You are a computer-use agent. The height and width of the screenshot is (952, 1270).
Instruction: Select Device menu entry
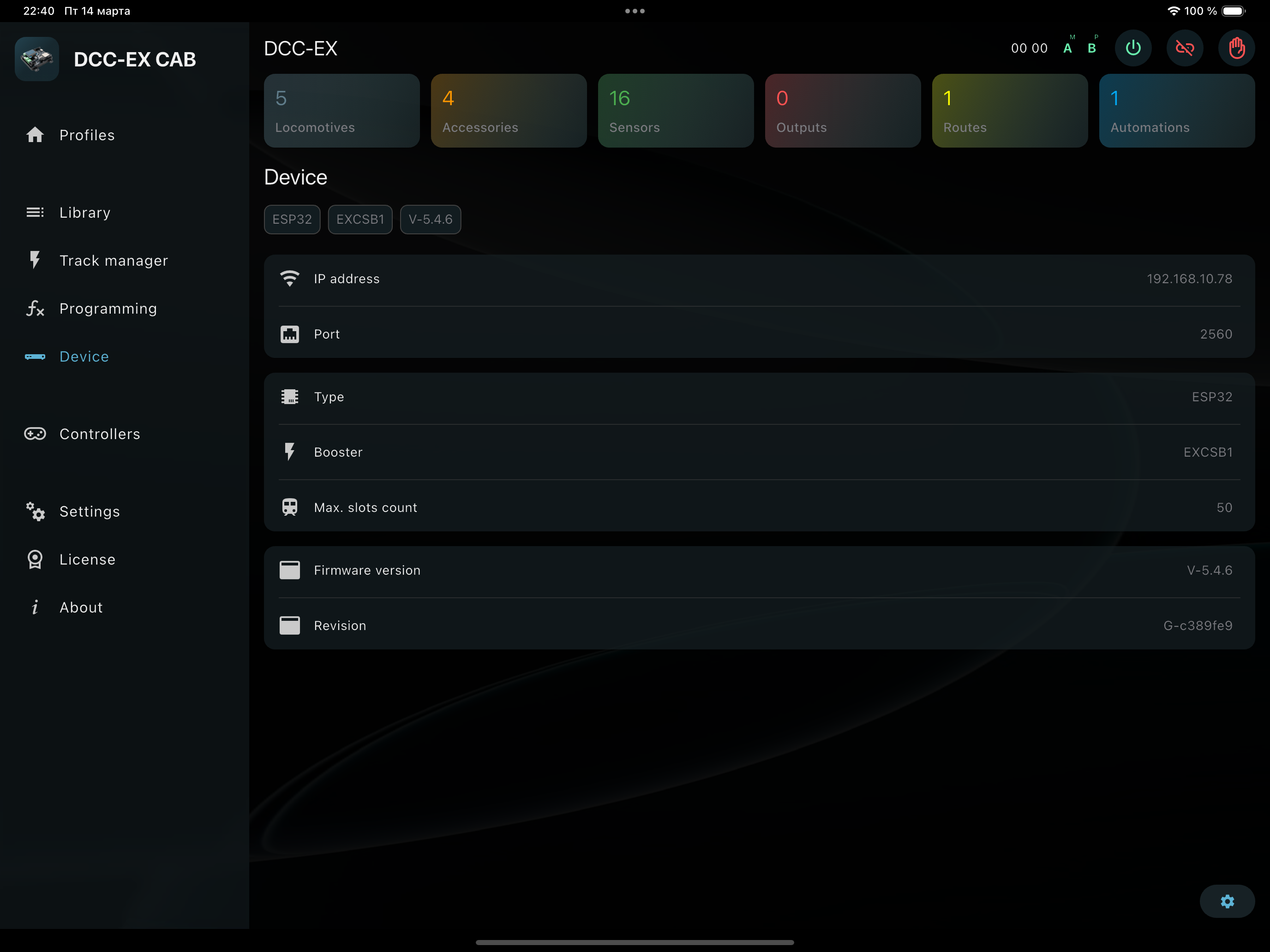84,357
